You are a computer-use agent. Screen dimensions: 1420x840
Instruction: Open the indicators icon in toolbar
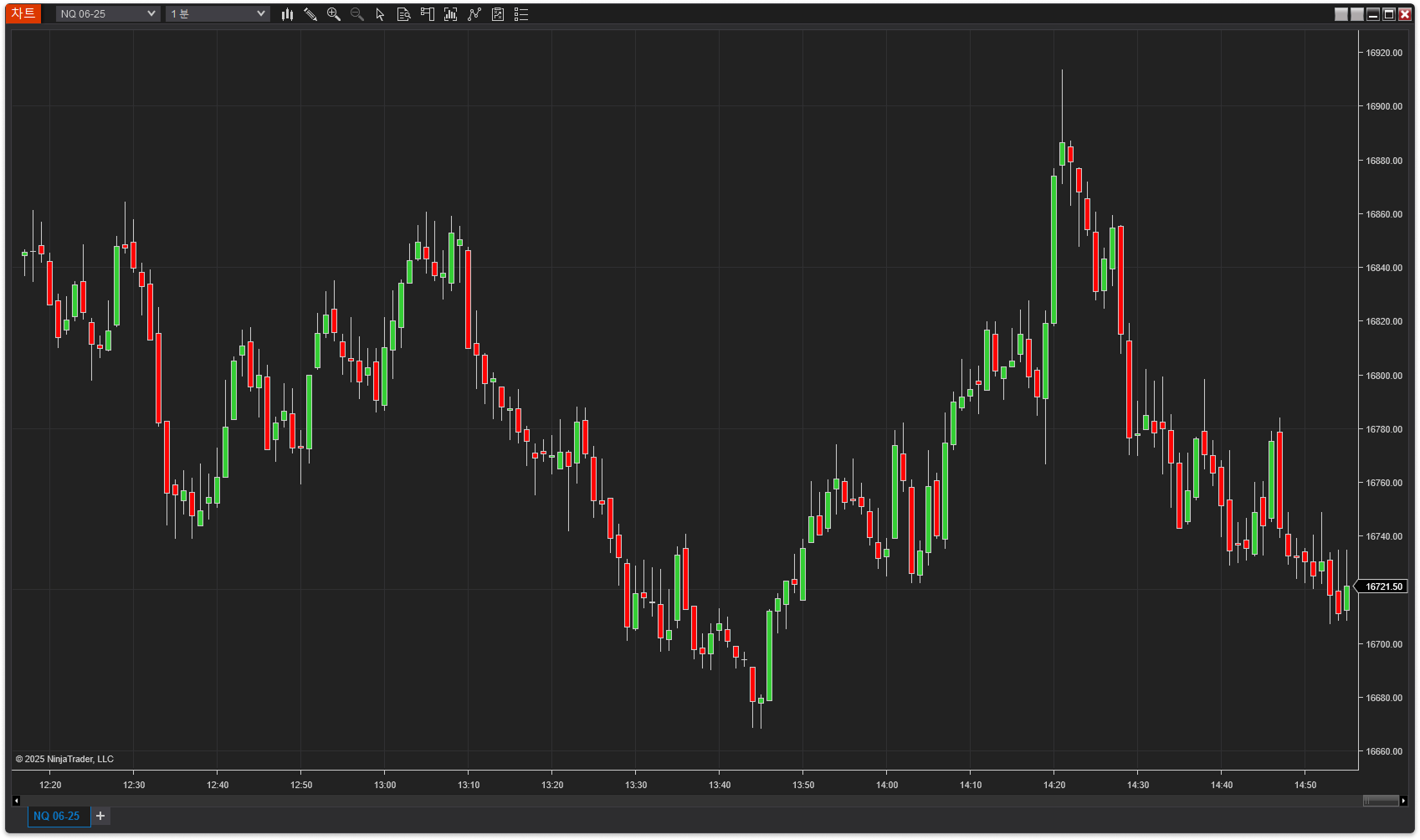coord(451,14)
